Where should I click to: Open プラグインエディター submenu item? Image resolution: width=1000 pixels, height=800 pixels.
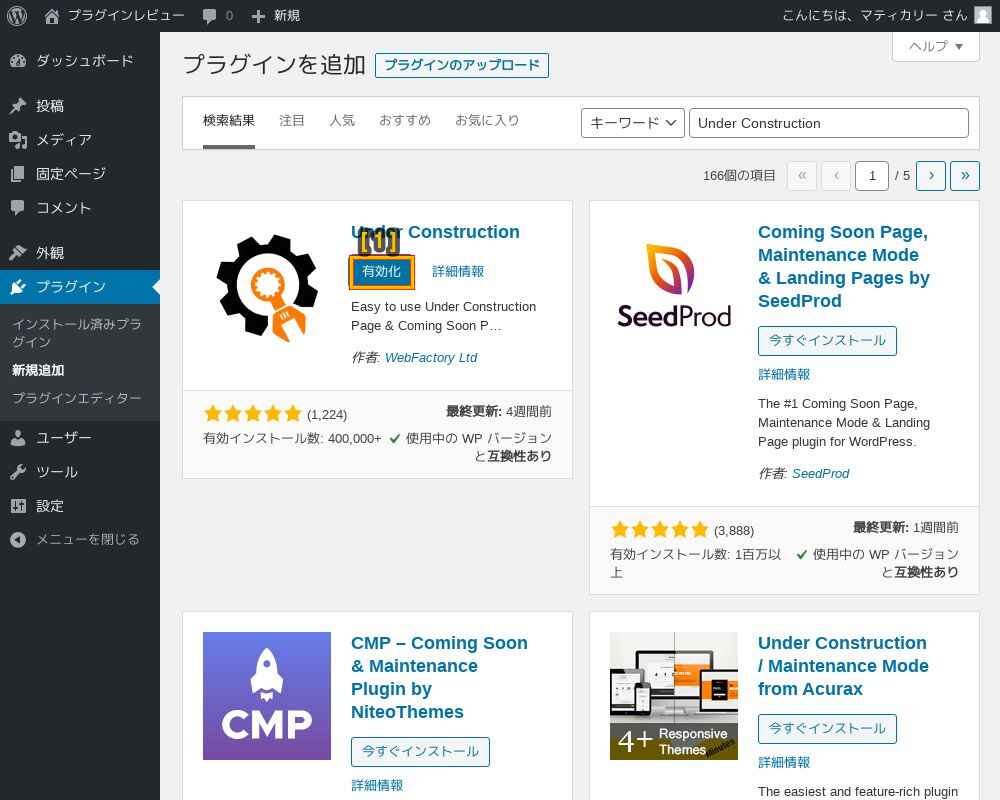(77, 398)
